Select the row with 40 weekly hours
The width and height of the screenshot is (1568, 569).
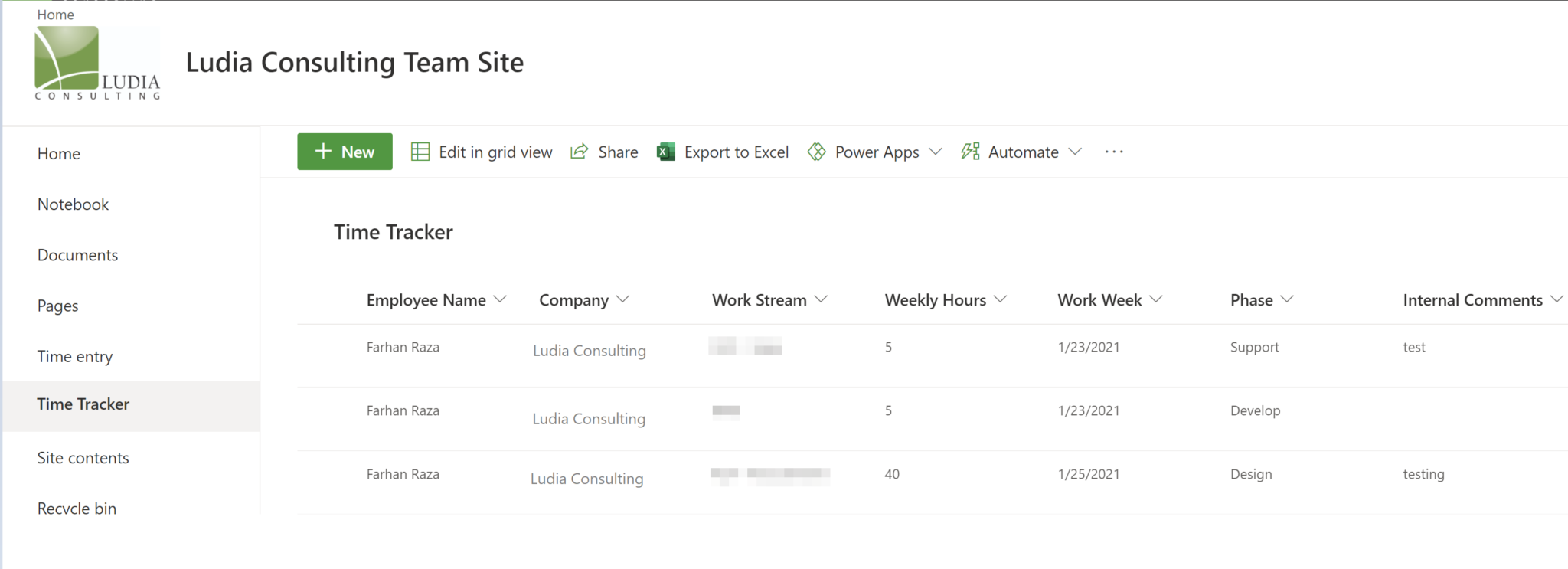[x=892, y=474]
